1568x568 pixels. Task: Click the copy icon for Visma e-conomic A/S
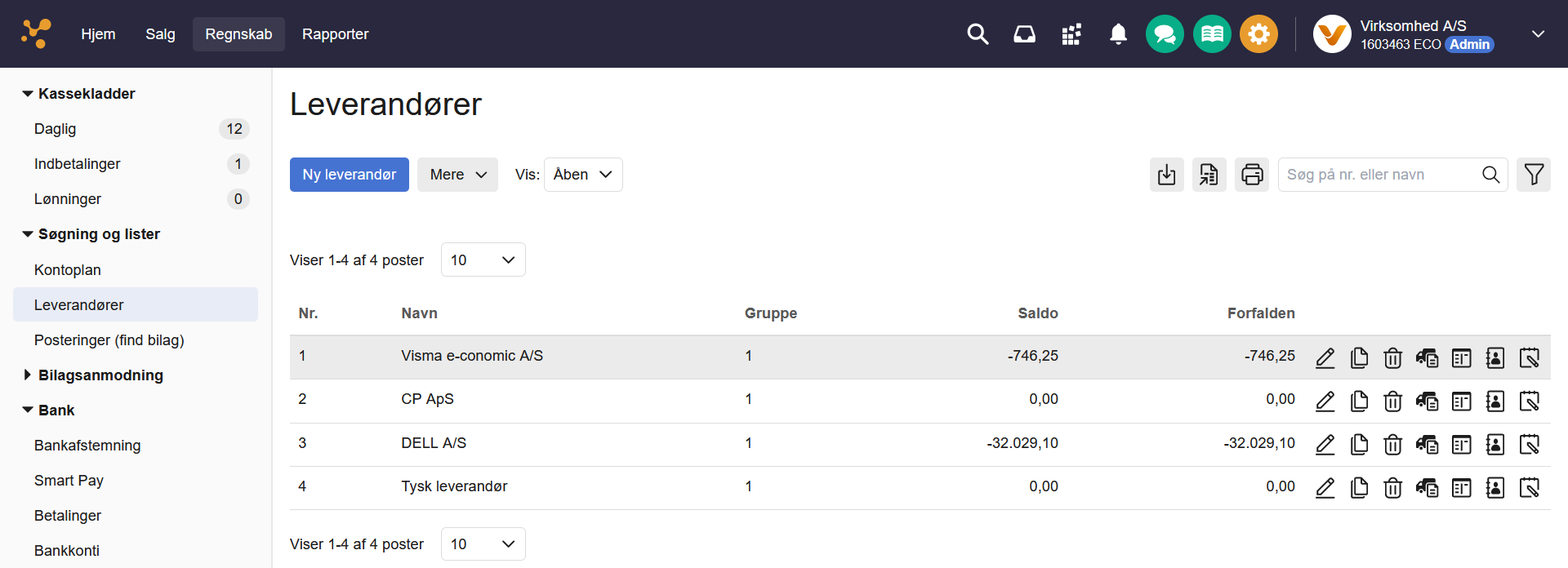1359,358
